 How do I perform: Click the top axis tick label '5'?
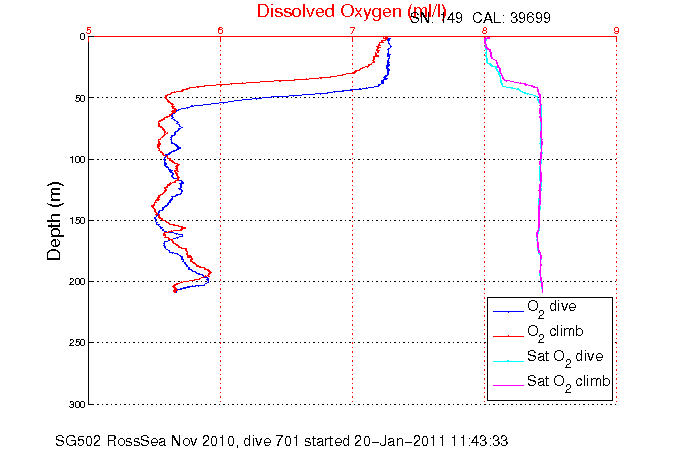tap(89, 30)
